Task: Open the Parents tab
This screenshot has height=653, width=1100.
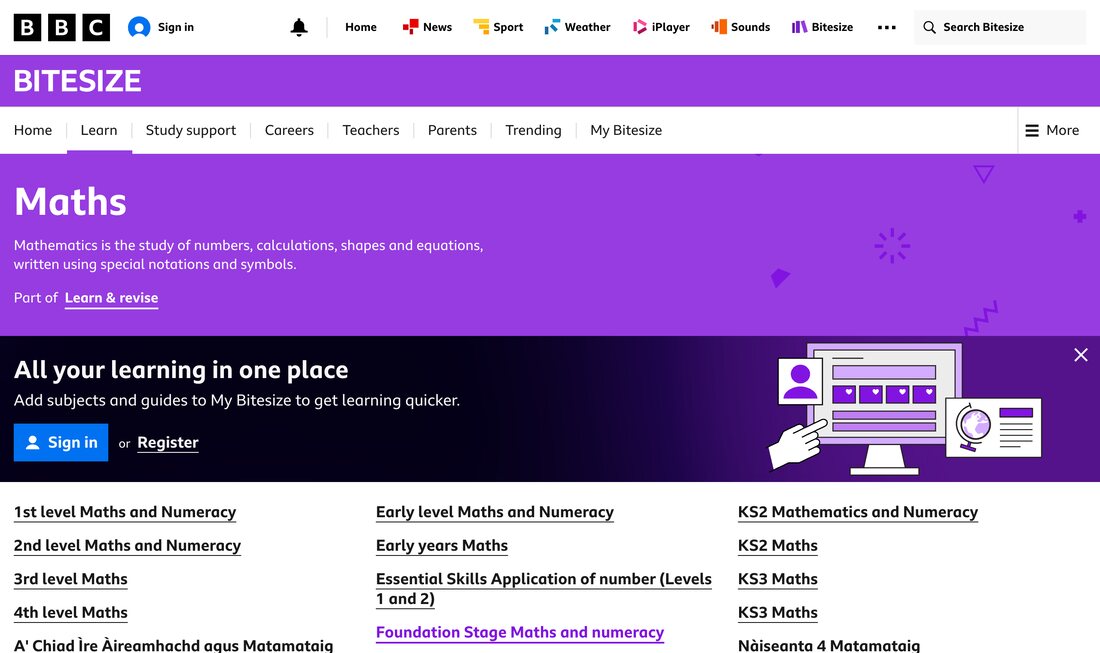Action: 452,130
